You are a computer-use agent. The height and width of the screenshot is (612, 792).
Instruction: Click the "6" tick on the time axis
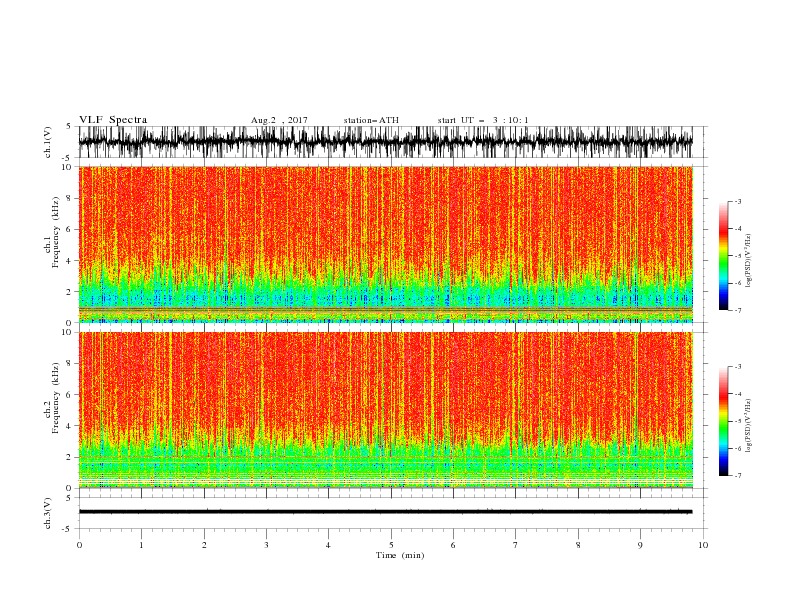tap(453, 545)
